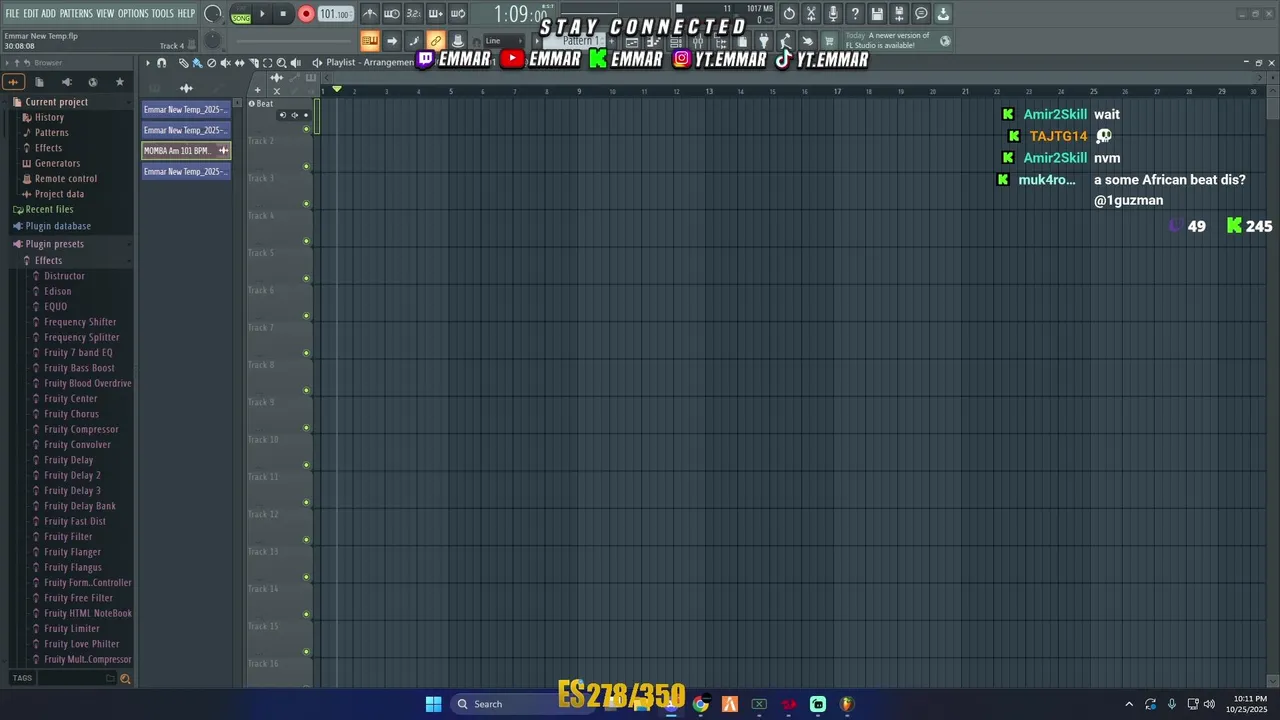The height and width of the screenshot is (720, 1280).
Task: Toggle typing keyboard to piano icon
Action: click(x=370, y=41)
